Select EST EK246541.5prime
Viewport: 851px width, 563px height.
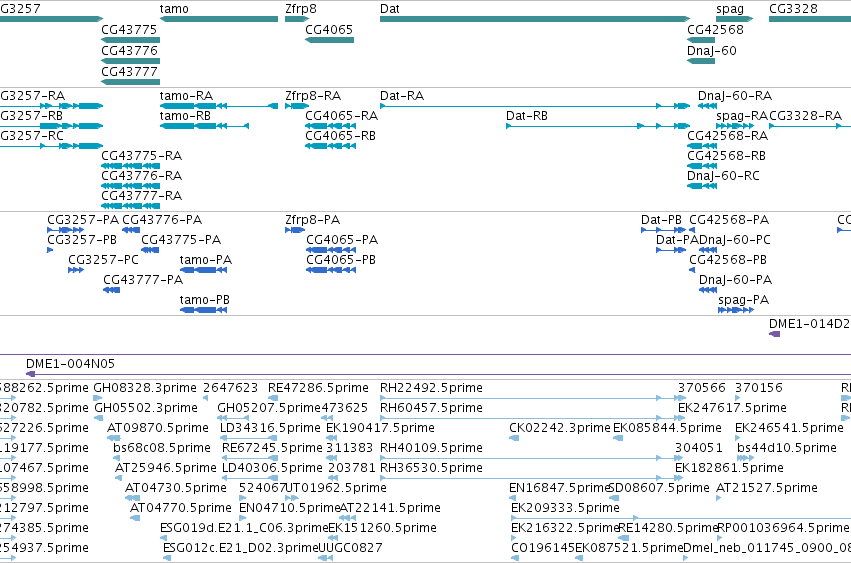[789, 428]
